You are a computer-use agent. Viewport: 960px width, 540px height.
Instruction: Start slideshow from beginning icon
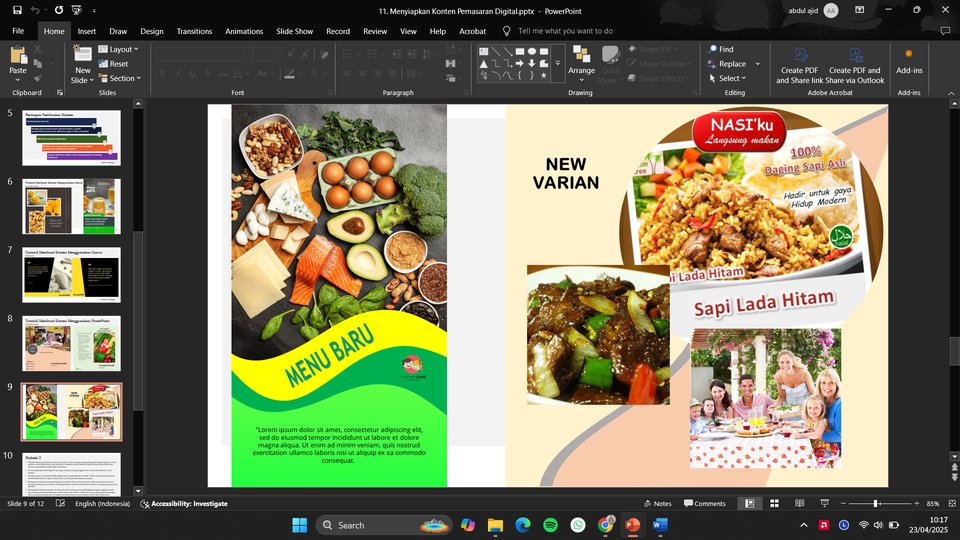click(77, 10)
